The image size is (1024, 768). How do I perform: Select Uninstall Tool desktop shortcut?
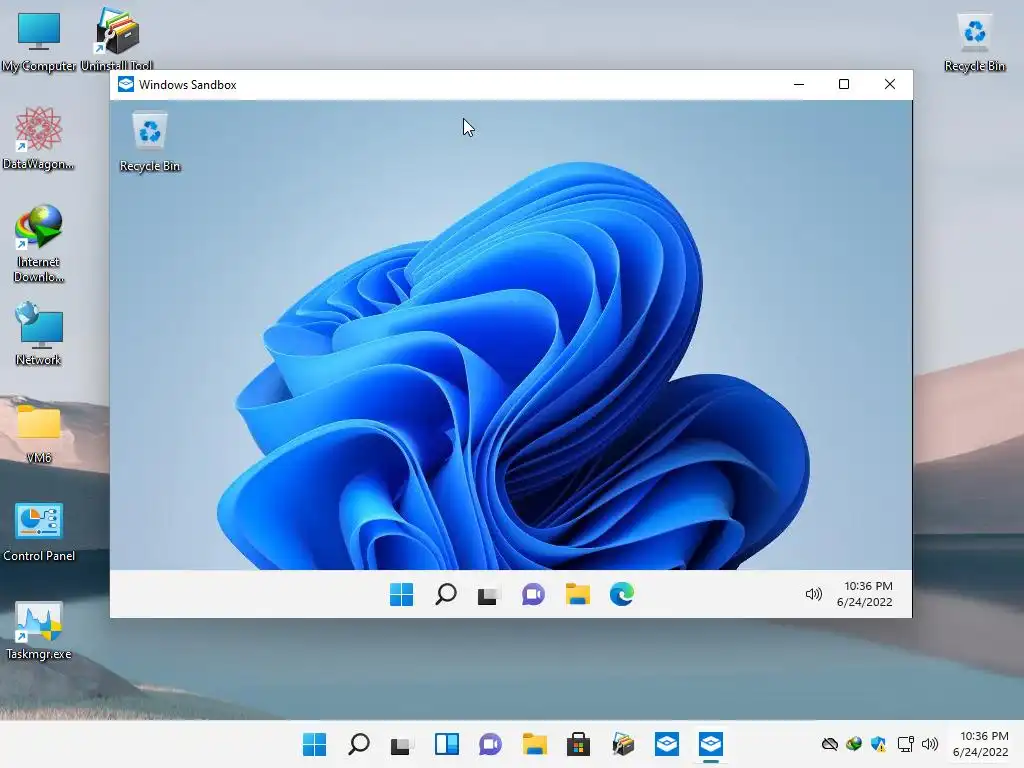(x=117, y=38)
